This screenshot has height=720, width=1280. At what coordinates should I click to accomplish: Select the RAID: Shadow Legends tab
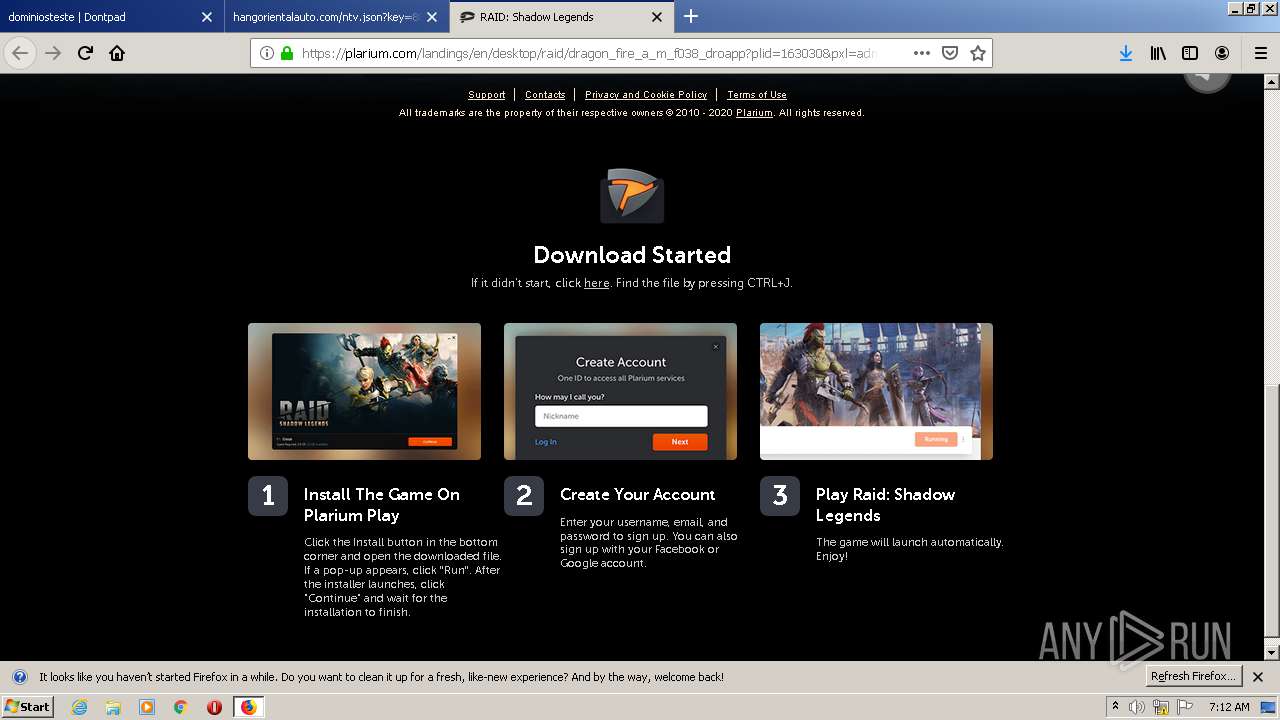pos(562,17)
